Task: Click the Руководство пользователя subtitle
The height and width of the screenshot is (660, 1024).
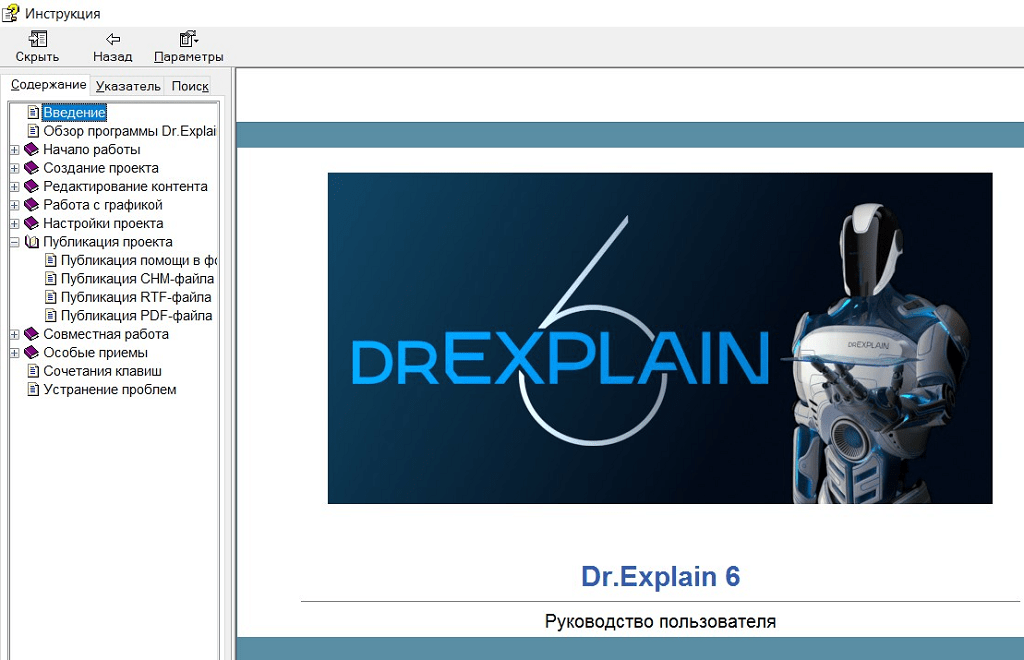Action: coord(660,621)
